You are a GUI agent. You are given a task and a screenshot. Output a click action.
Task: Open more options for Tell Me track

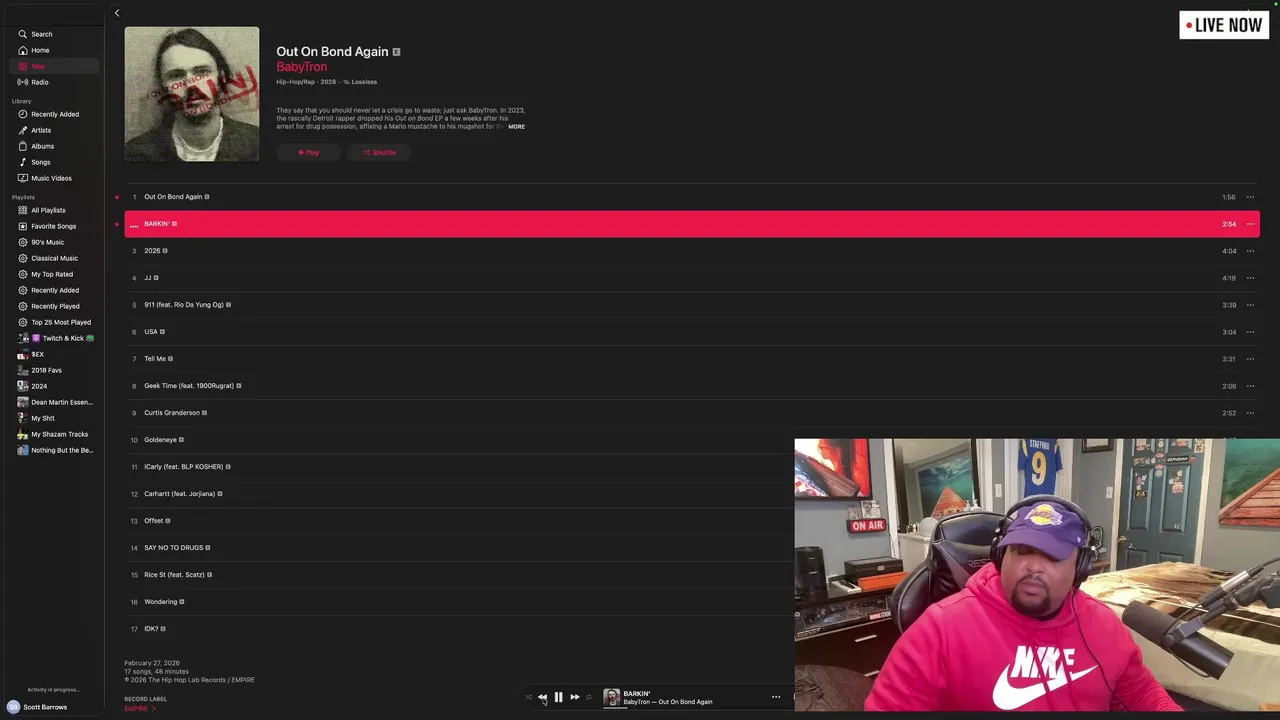click(x=1250, y=359)
